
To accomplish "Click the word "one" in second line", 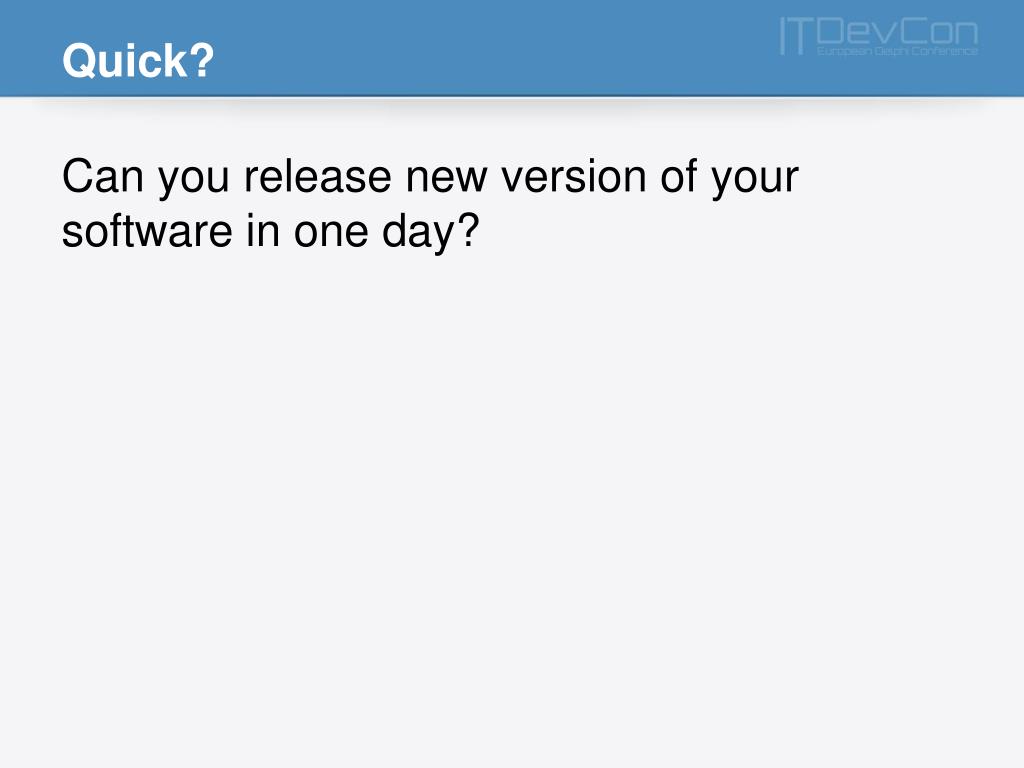I will (331, 234).
